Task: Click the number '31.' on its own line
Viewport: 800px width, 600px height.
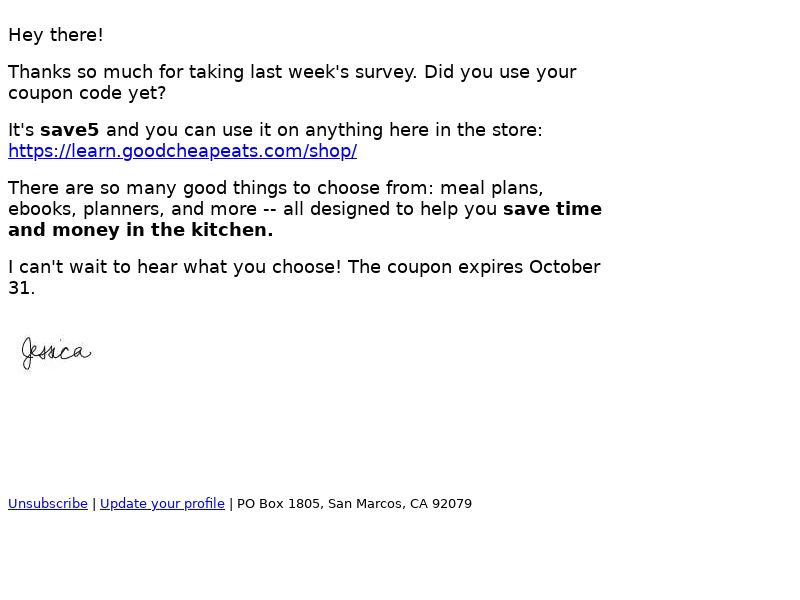Action: (21, 288)
